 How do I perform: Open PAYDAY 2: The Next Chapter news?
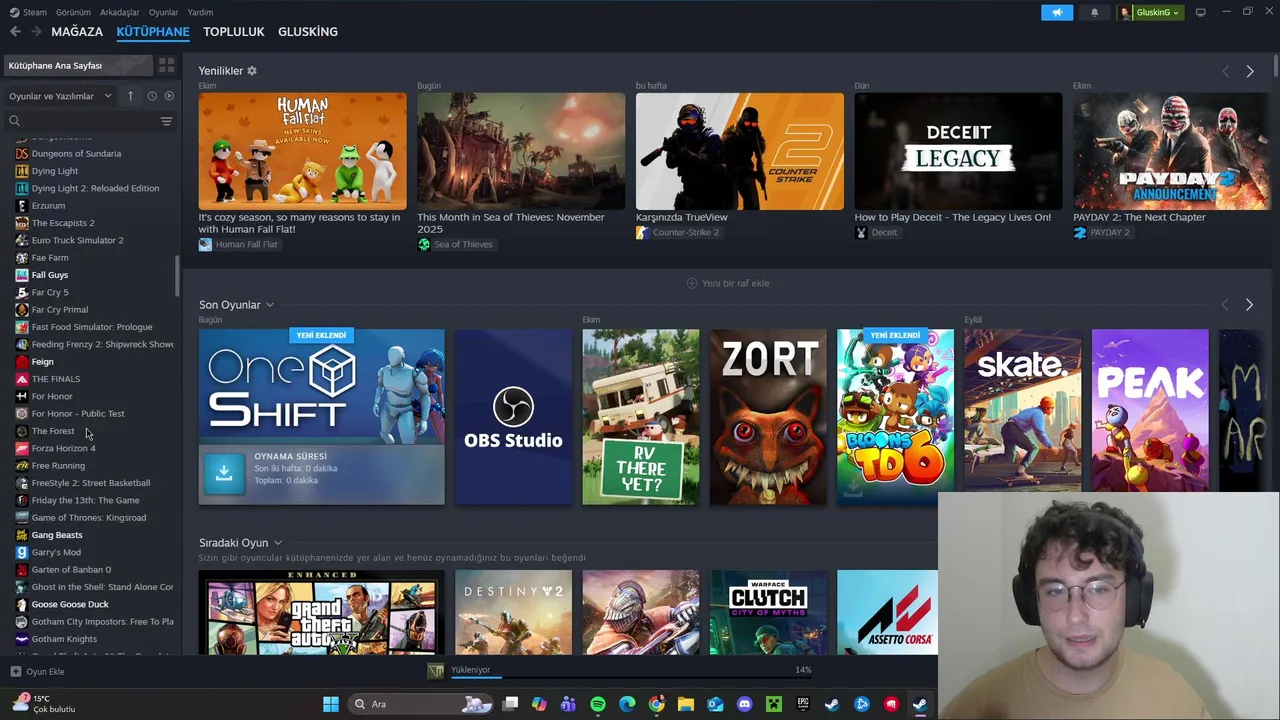(x=1139, y=217)
